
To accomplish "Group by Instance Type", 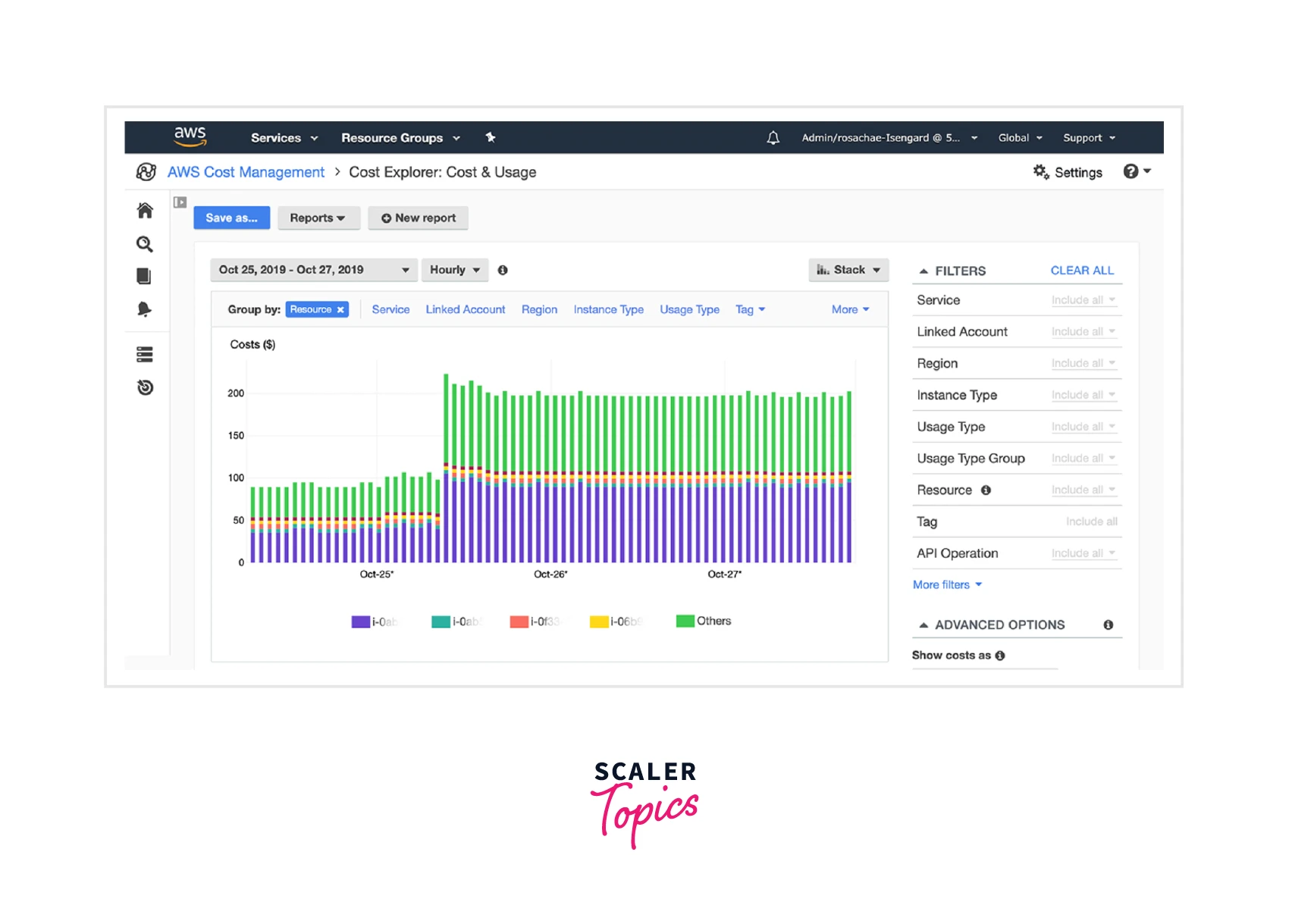I will point(608,310).
